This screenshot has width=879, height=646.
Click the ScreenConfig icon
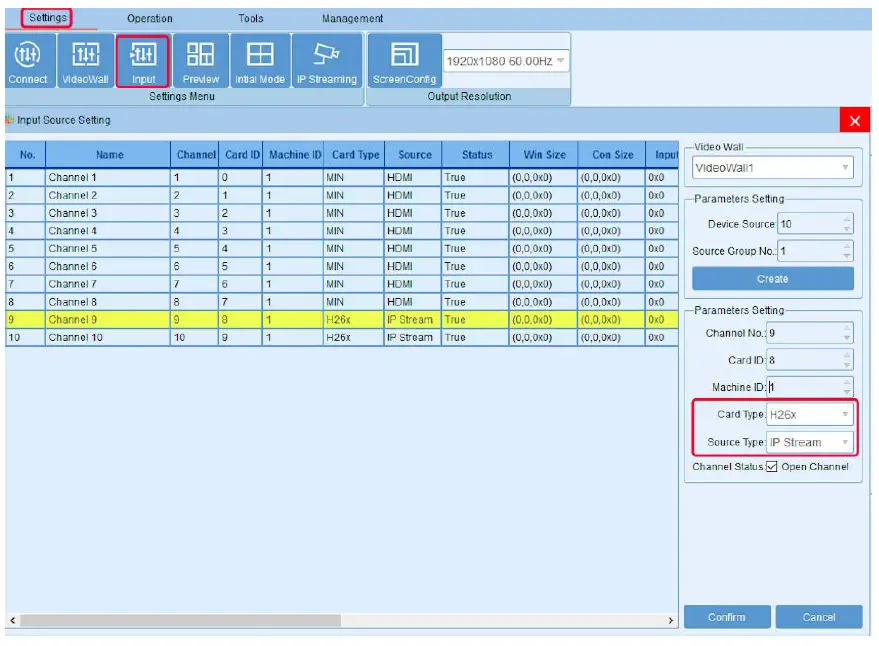pos(404,61)
